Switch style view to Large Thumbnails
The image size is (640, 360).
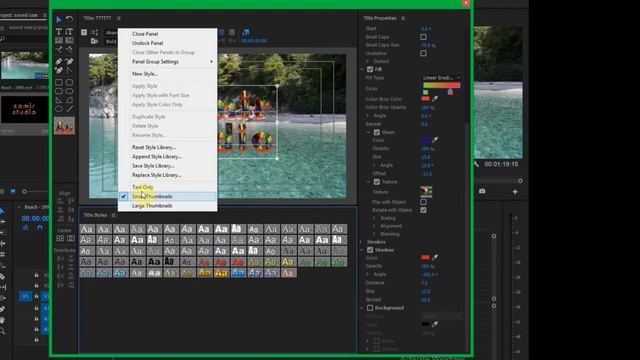coord(168,206)
